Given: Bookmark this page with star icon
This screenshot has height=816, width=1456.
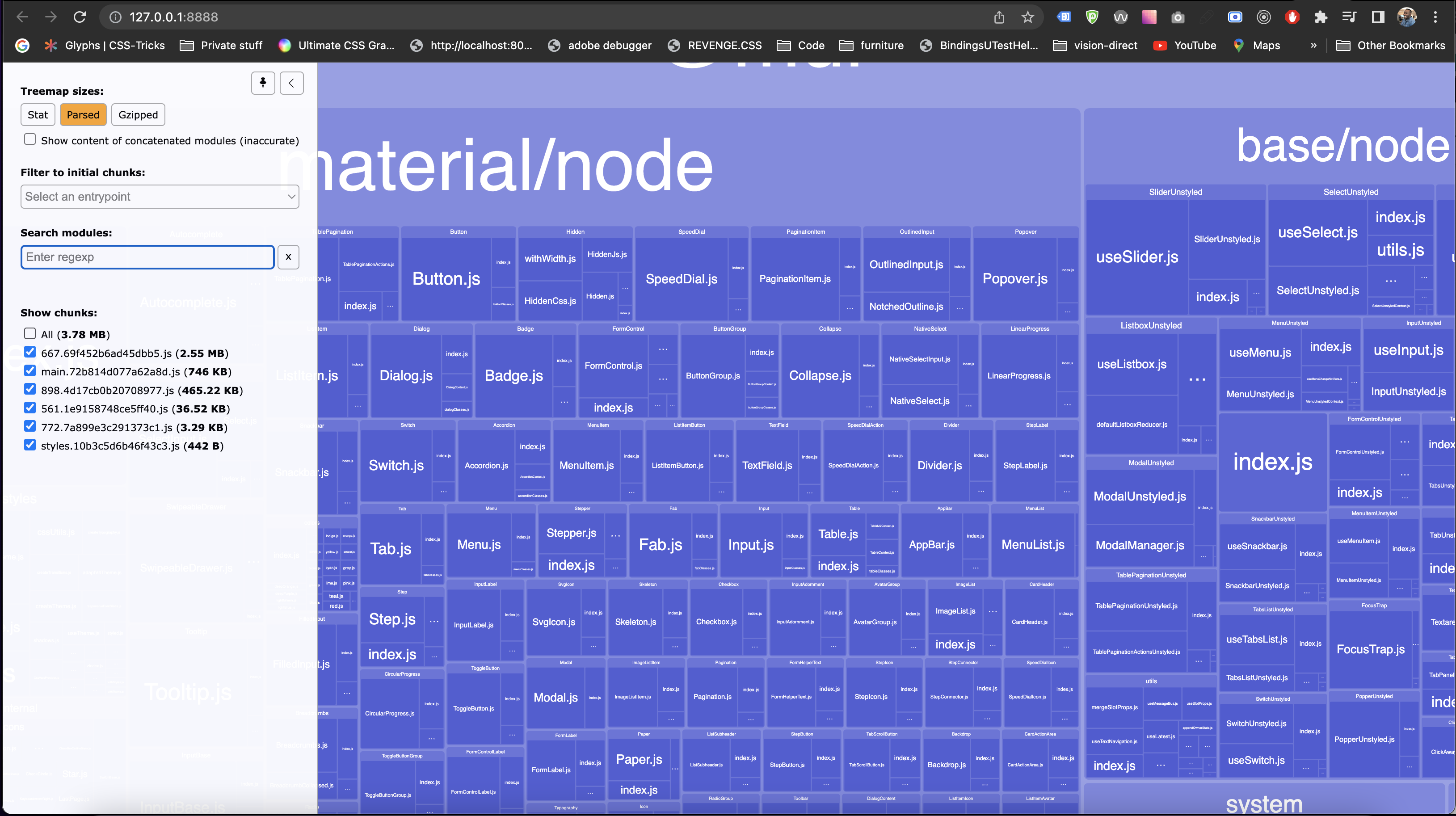Looking at the screenshot, I should point(1027,17).
